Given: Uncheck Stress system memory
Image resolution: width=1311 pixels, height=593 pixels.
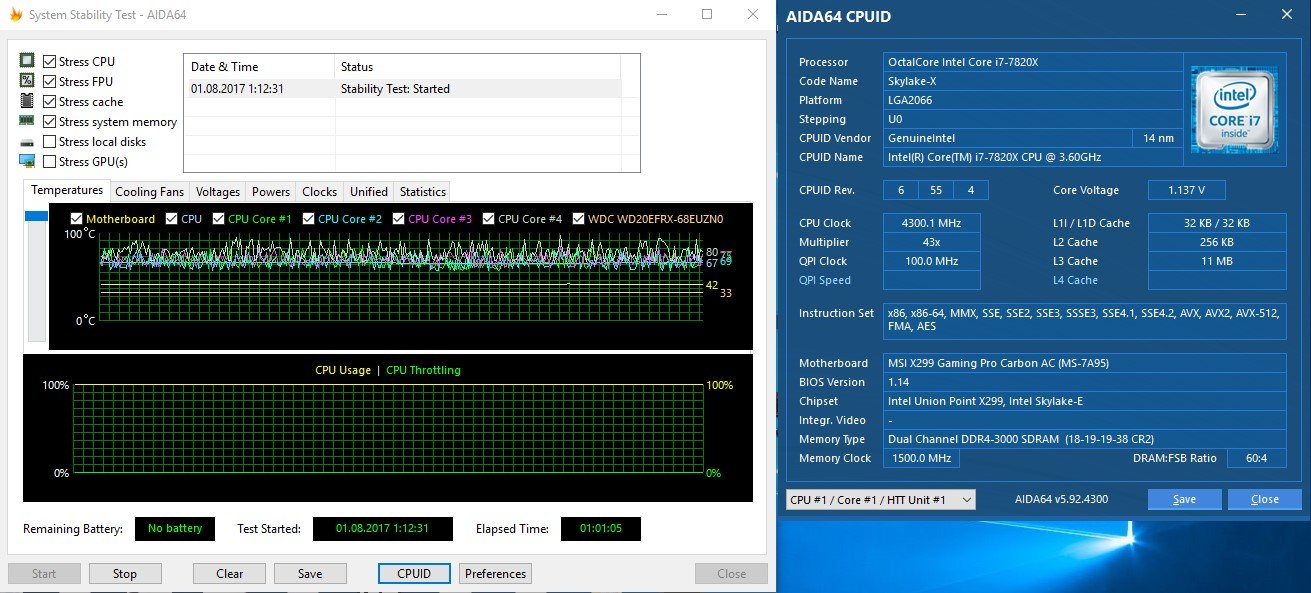Looking at the screenshot, I should click(49, 122).
